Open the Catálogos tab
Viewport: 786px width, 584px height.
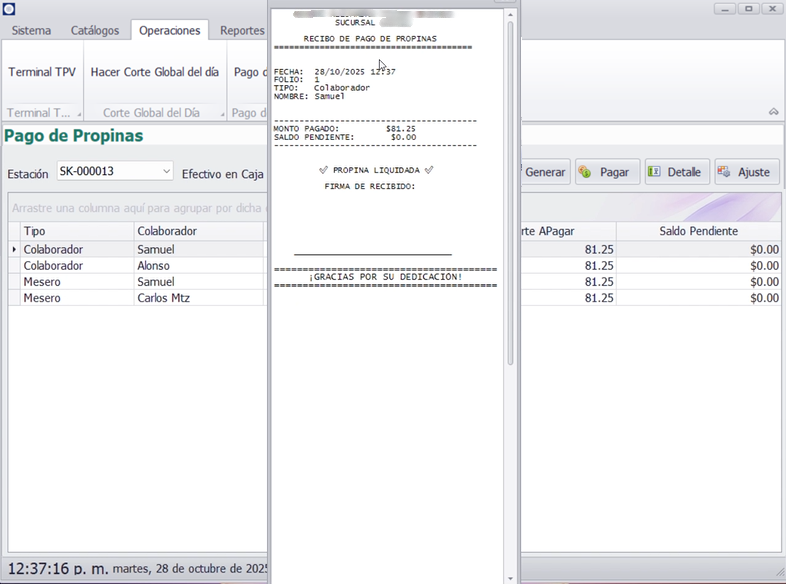95,31
